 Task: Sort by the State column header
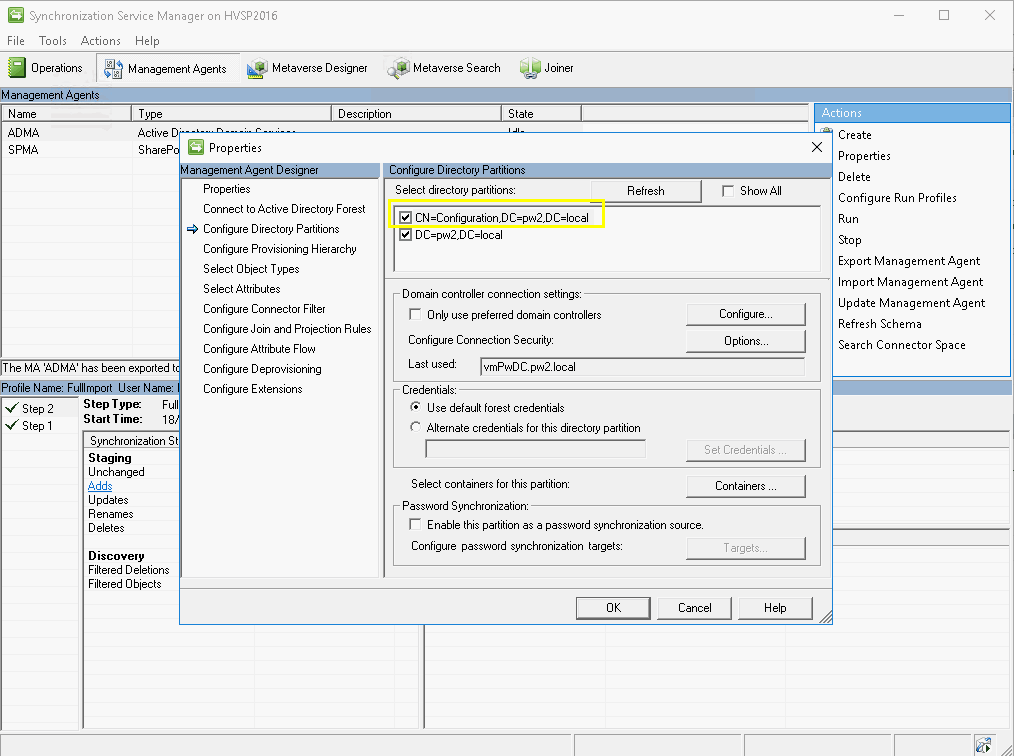[541, 114]
